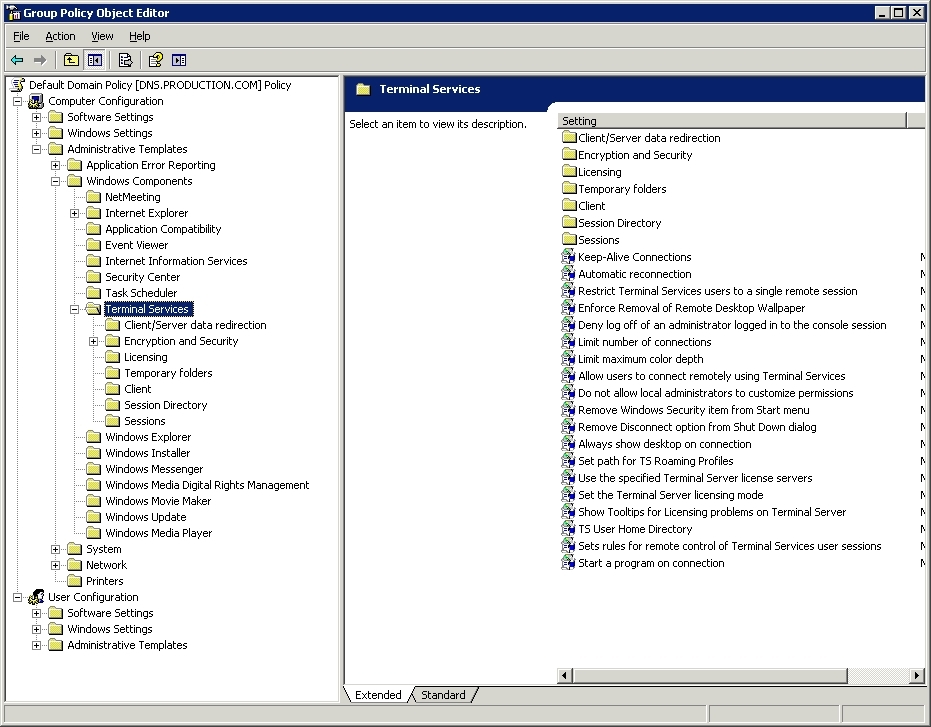931x727 pixels.
Task: Expand the System folder node
Action: click(56, 549)
